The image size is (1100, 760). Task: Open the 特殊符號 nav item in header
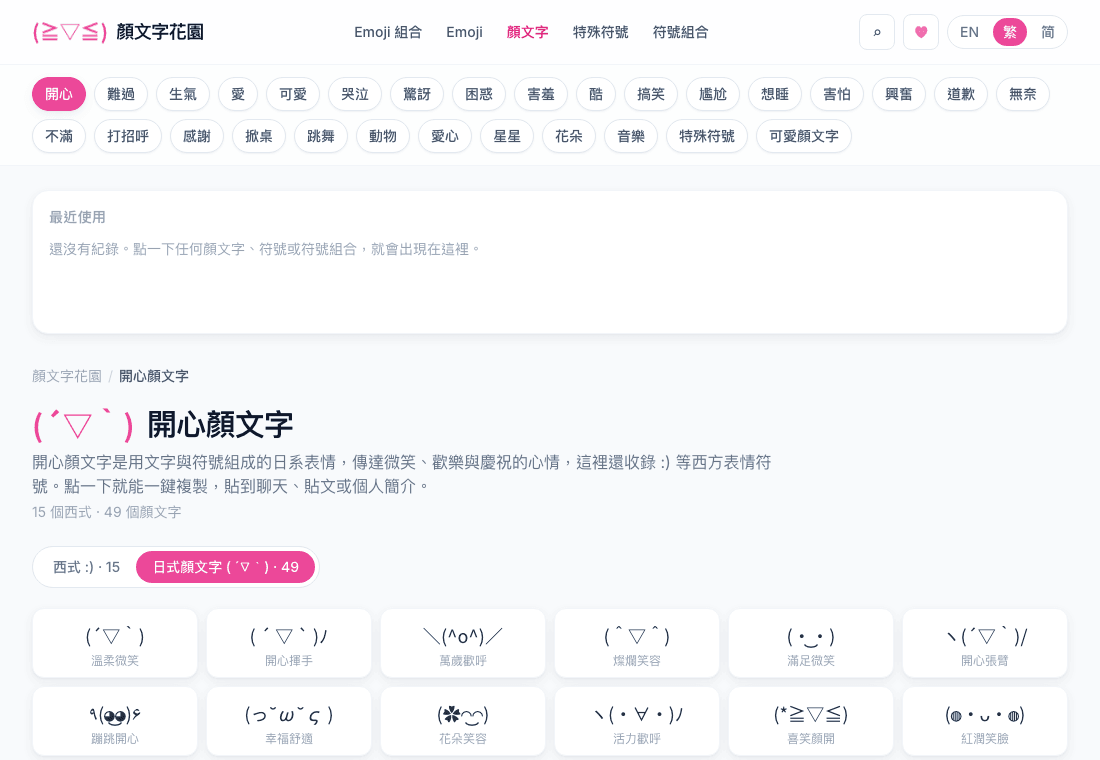click(601, 32)
